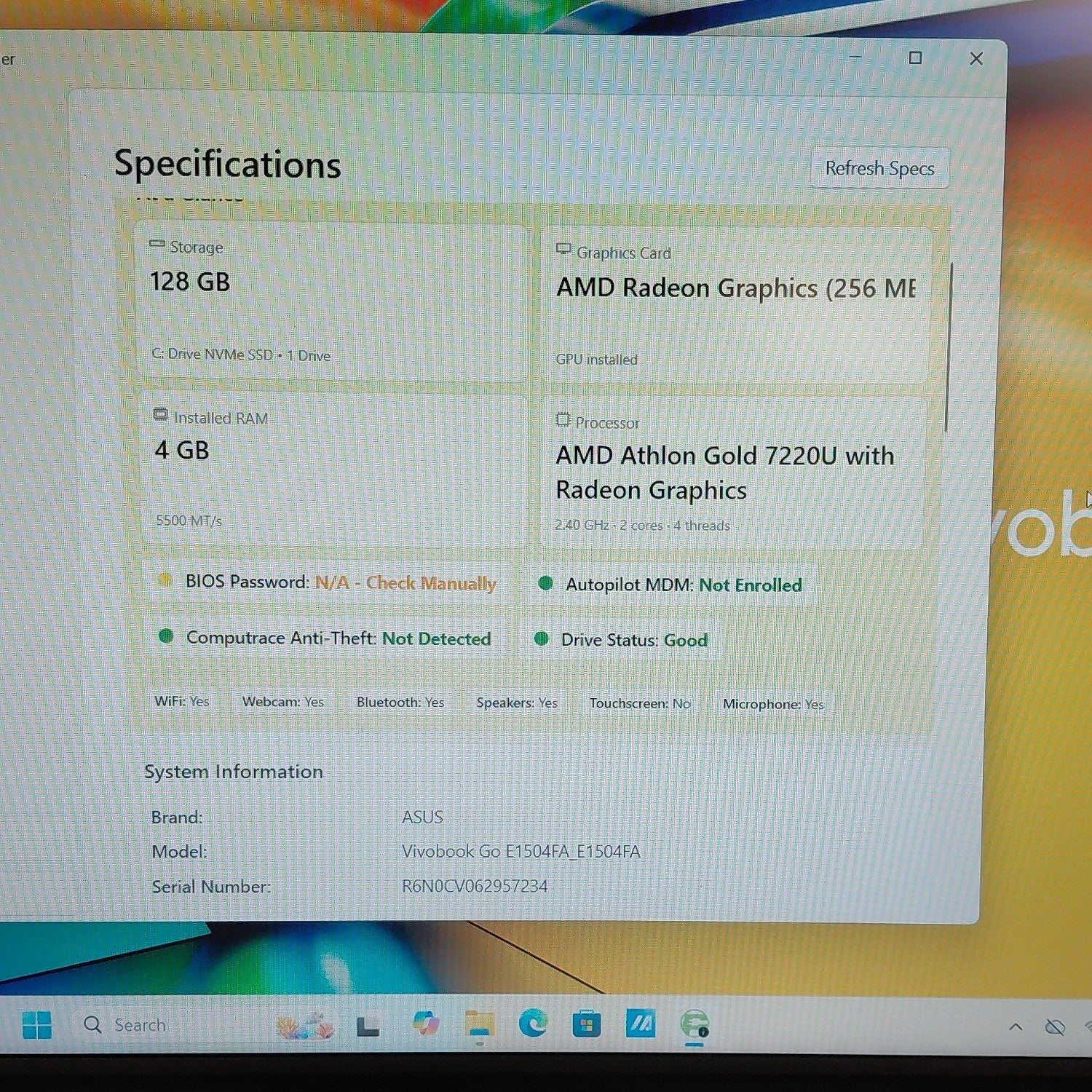This screenshot has width=1092, height=1092.
Task: Show hidden system tray icons
Action: point(1016,1026)
